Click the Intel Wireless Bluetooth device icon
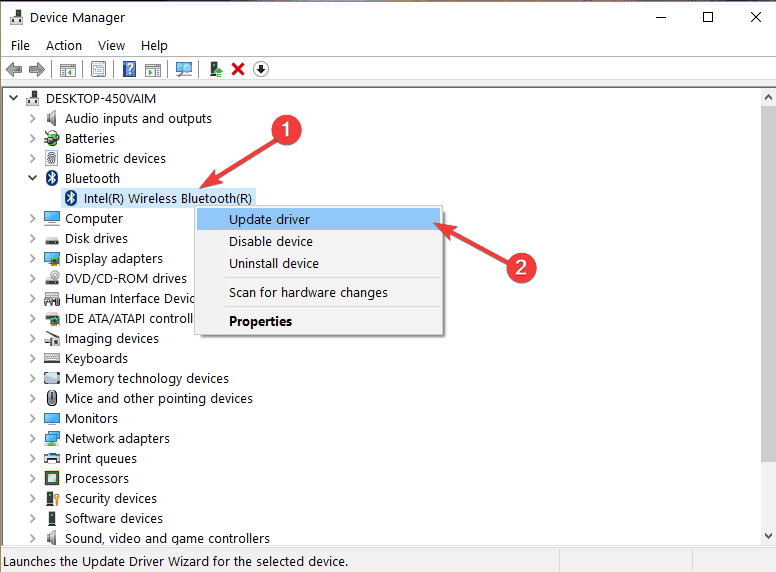 [x=71, y=198]
